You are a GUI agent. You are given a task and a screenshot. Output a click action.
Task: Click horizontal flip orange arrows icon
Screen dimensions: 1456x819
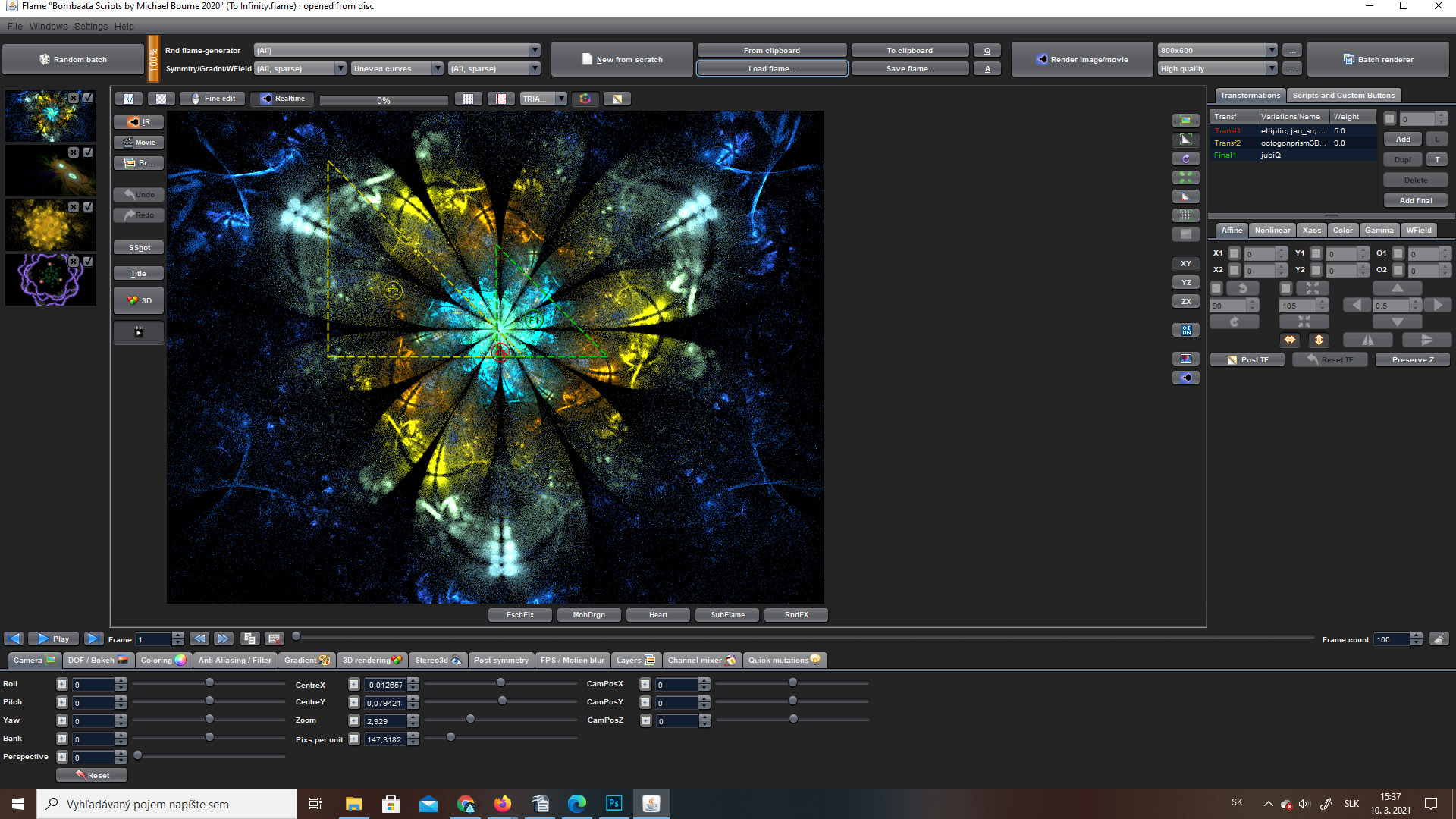[1290, 340]
